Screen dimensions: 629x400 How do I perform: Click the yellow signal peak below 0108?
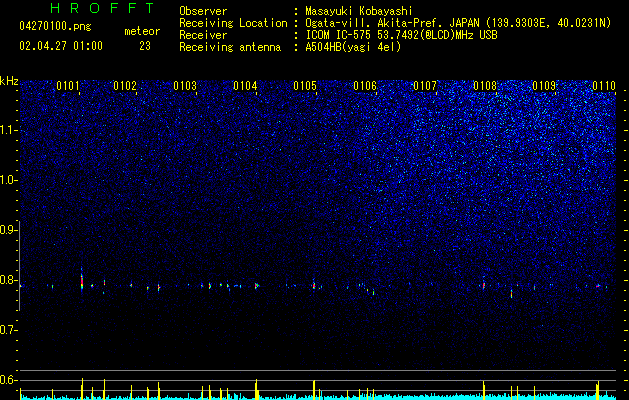point(484,390)
